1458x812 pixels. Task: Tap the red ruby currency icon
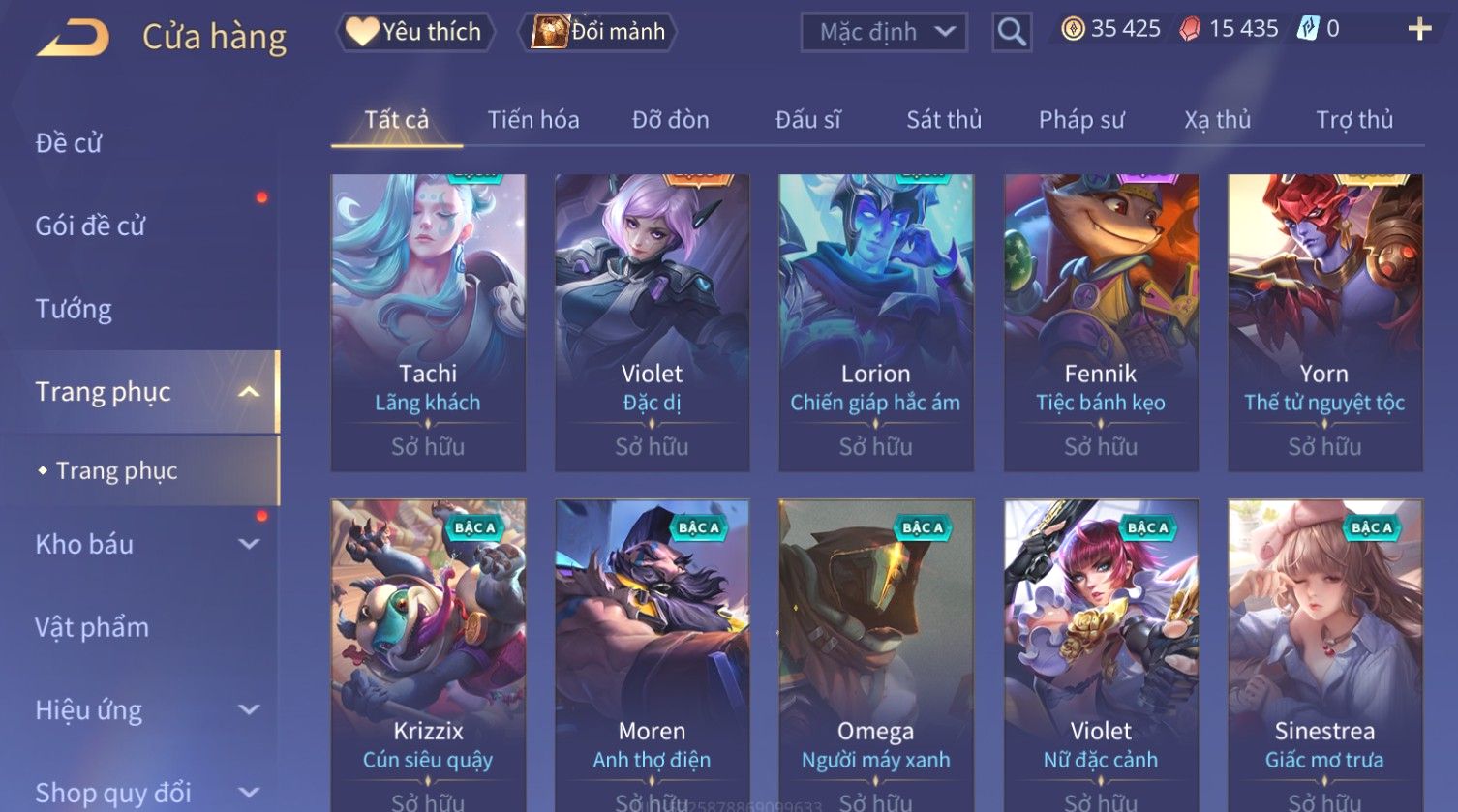(x=1190, y=29)
